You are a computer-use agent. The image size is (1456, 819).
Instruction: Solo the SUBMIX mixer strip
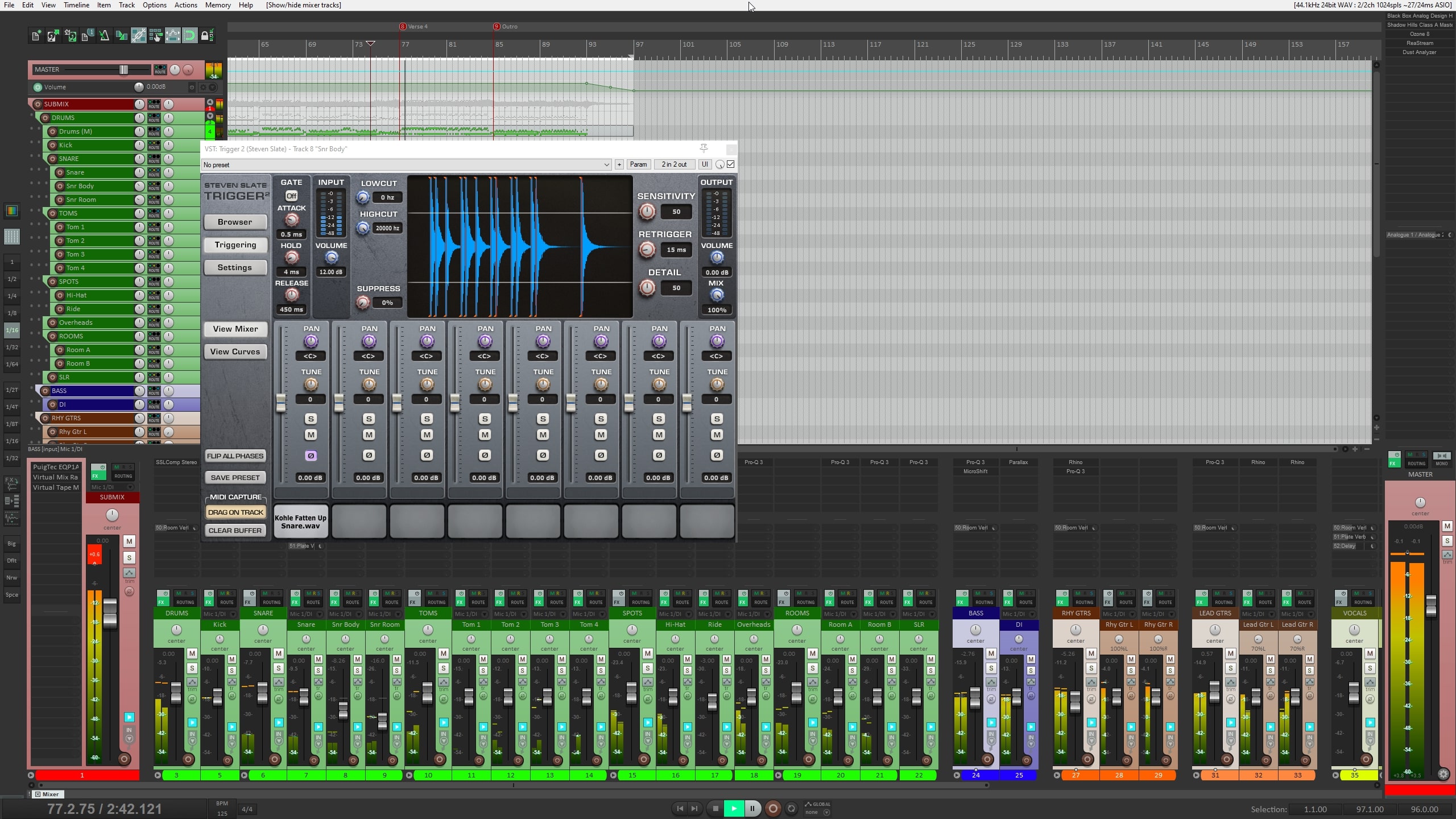click(129, 558)
